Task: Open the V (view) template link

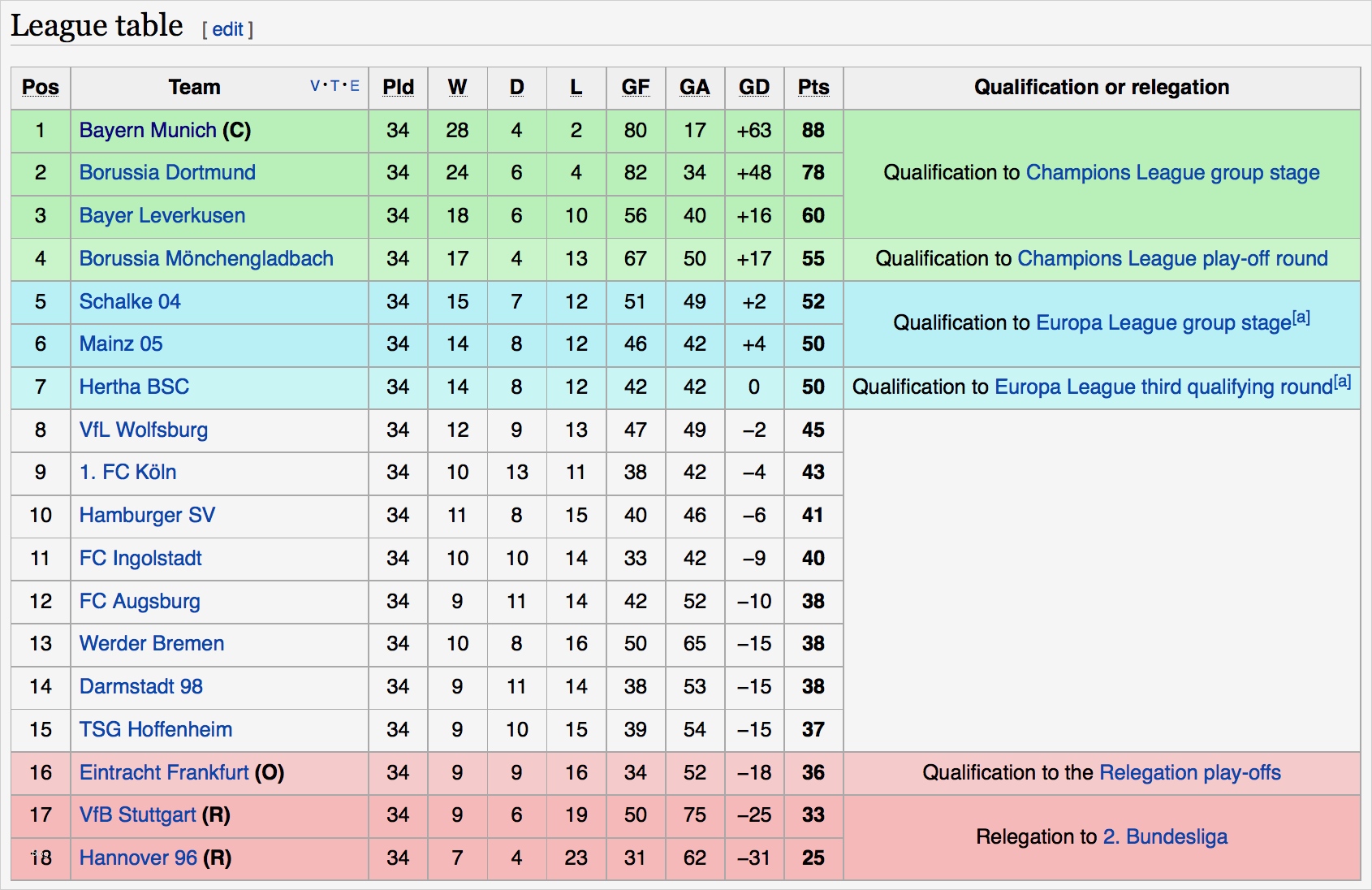Action: click(x=315, y=86)
